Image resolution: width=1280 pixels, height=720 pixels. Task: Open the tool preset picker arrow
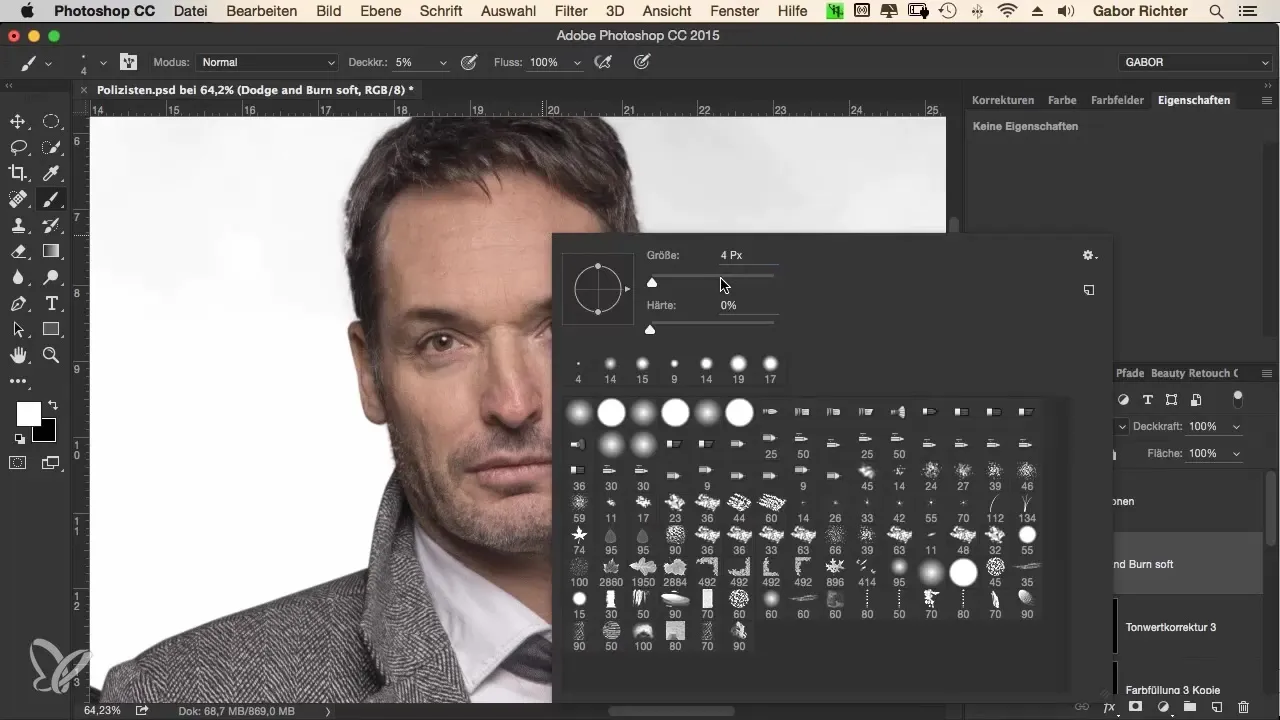48,62
